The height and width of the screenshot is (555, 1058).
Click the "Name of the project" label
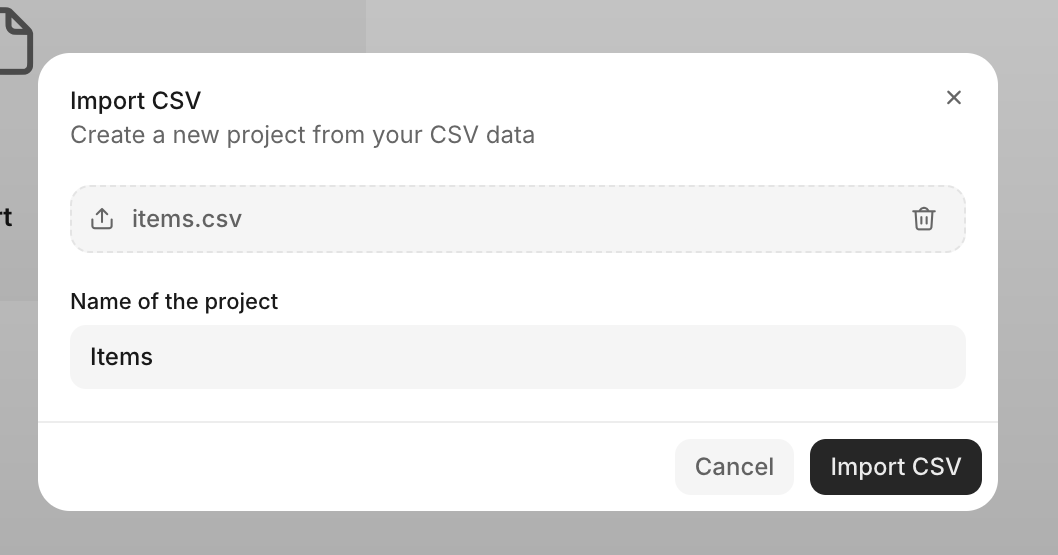click(x=174, y=301)
